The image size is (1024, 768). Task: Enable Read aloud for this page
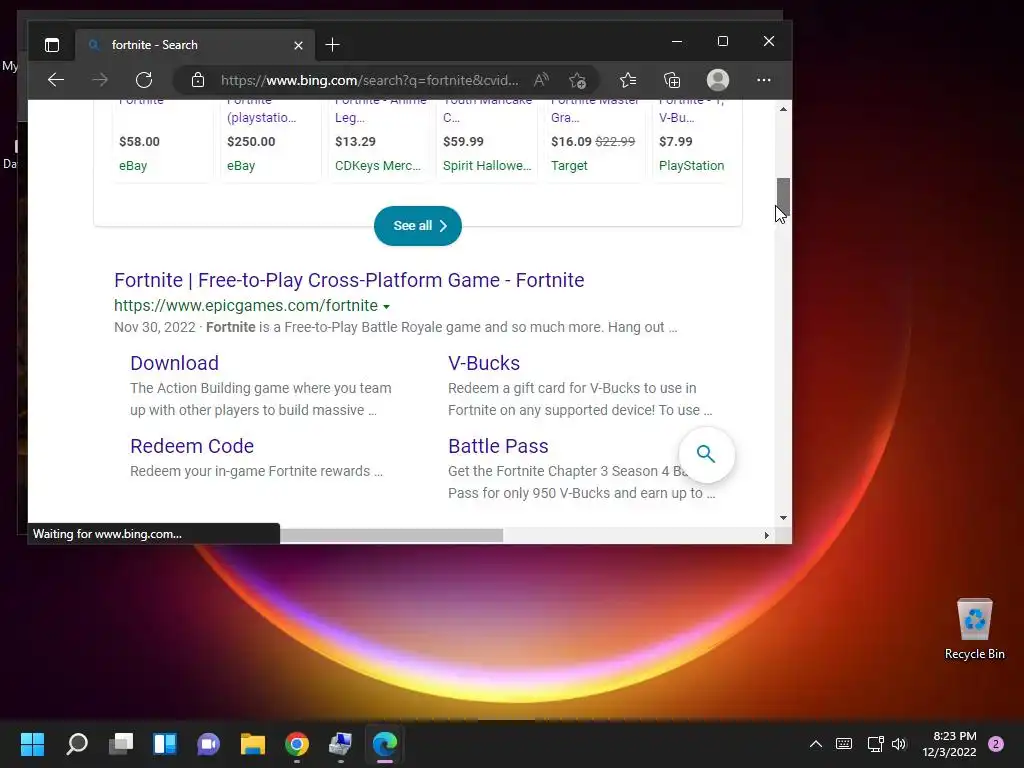coord(541,80)
